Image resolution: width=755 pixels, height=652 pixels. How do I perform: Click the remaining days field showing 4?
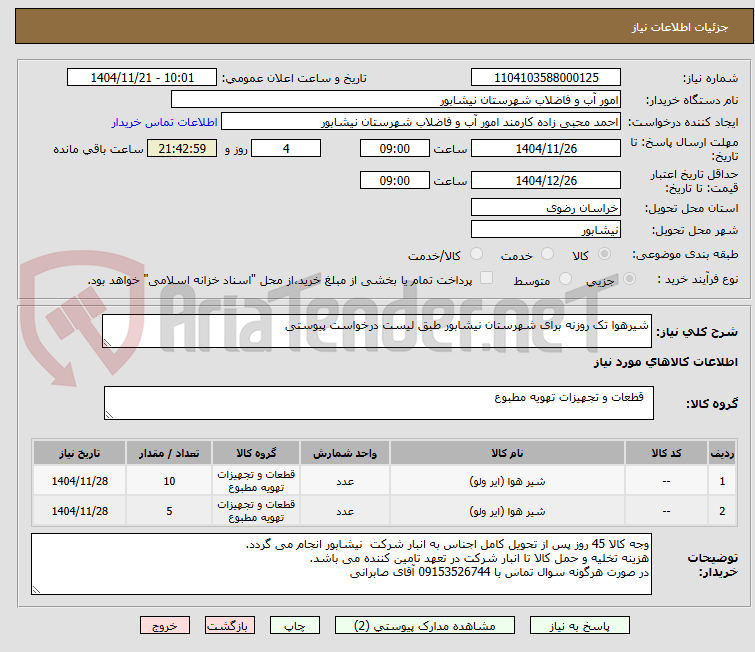[x=286, y=148]
